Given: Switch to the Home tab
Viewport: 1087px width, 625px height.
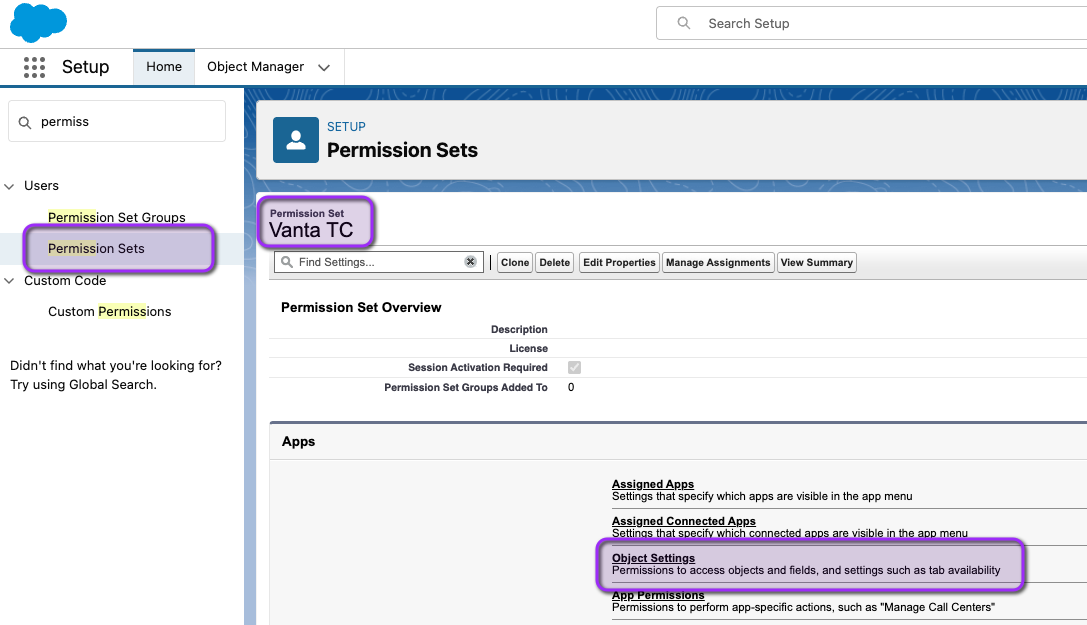Looking at the screenshot, I should pyautogui.click(x=164, y=67).
